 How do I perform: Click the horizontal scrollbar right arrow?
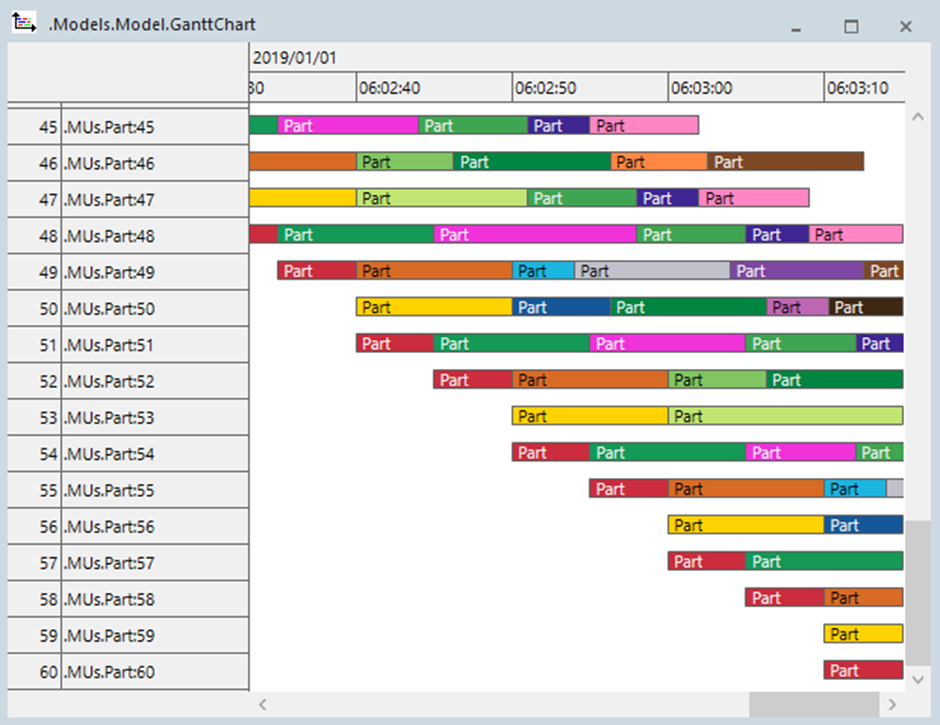click(x=892, y=705)
